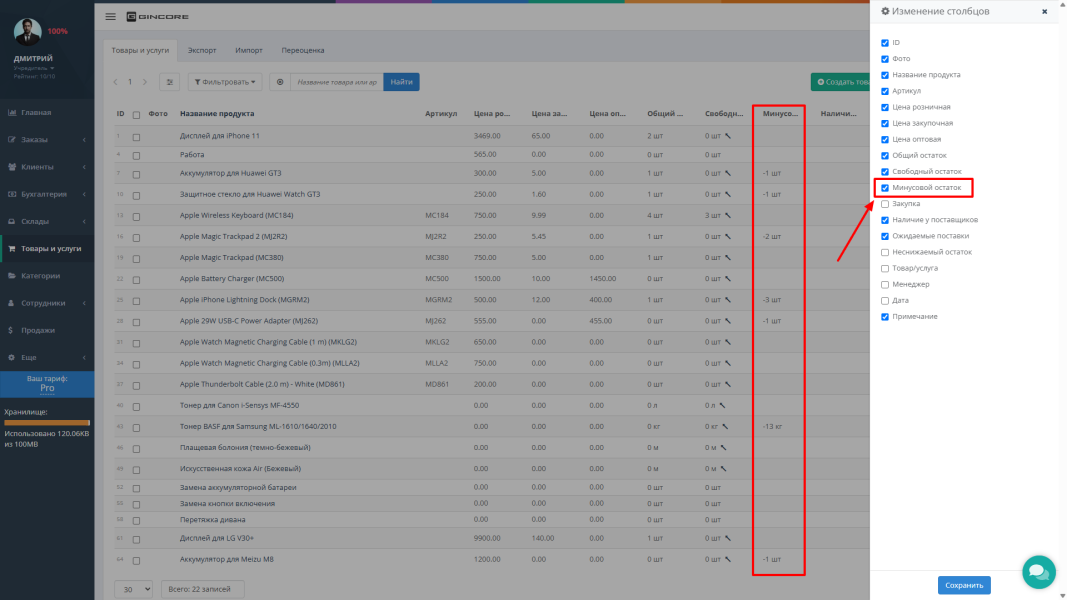This screenshot has height=600, width=1067.
Task: Enable the Менеджер column checkbox
Action: (885, 284)
